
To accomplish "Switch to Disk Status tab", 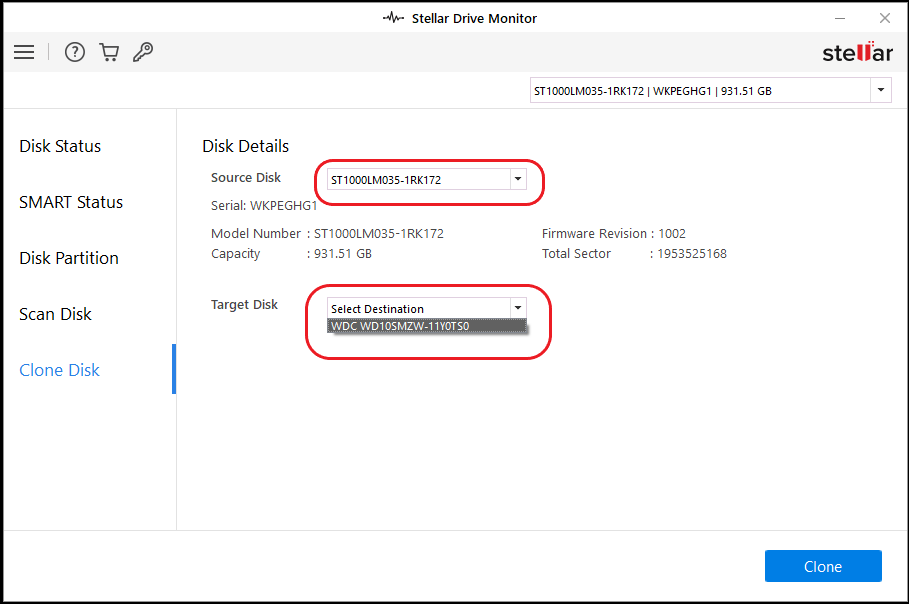I will [60, 146].
